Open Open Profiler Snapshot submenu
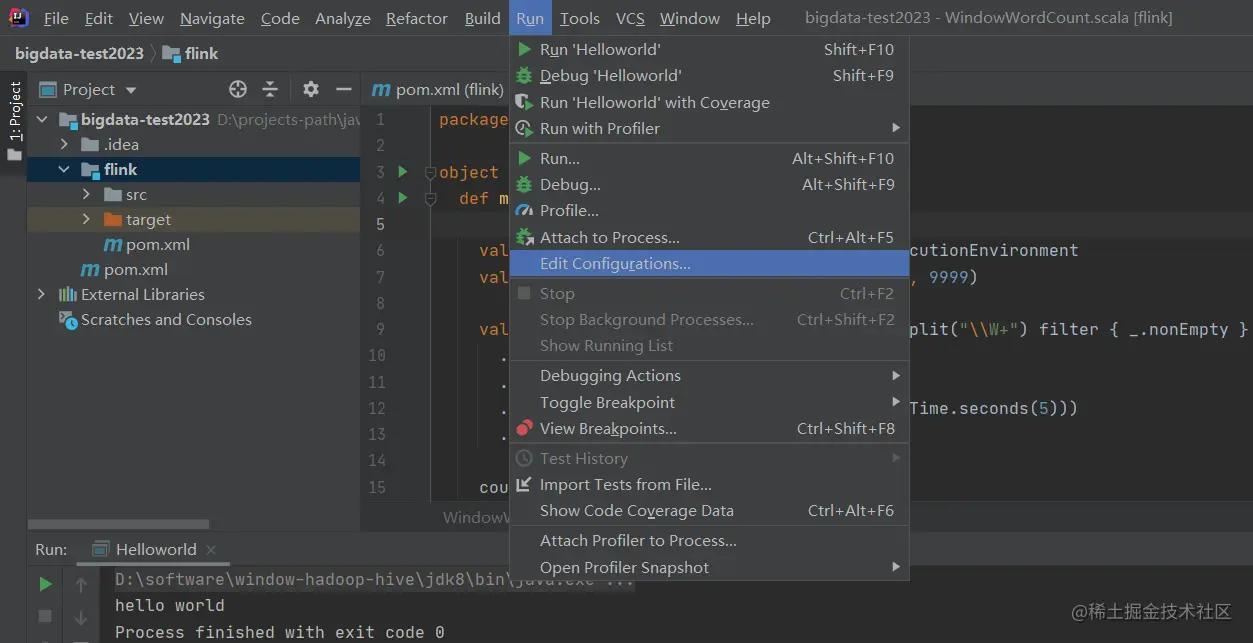Viewport: 1253px width, 643px height. [x=709, y=567]
